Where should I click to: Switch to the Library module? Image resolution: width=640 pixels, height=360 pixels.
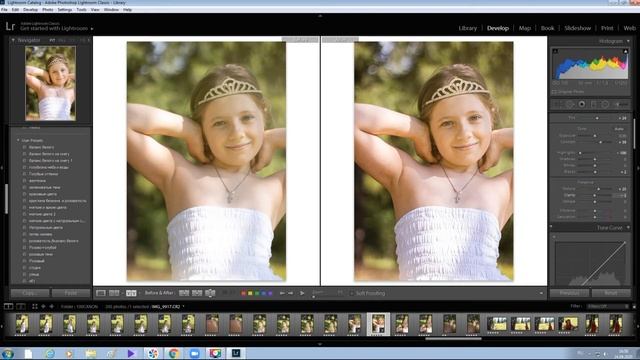[468, 28]
